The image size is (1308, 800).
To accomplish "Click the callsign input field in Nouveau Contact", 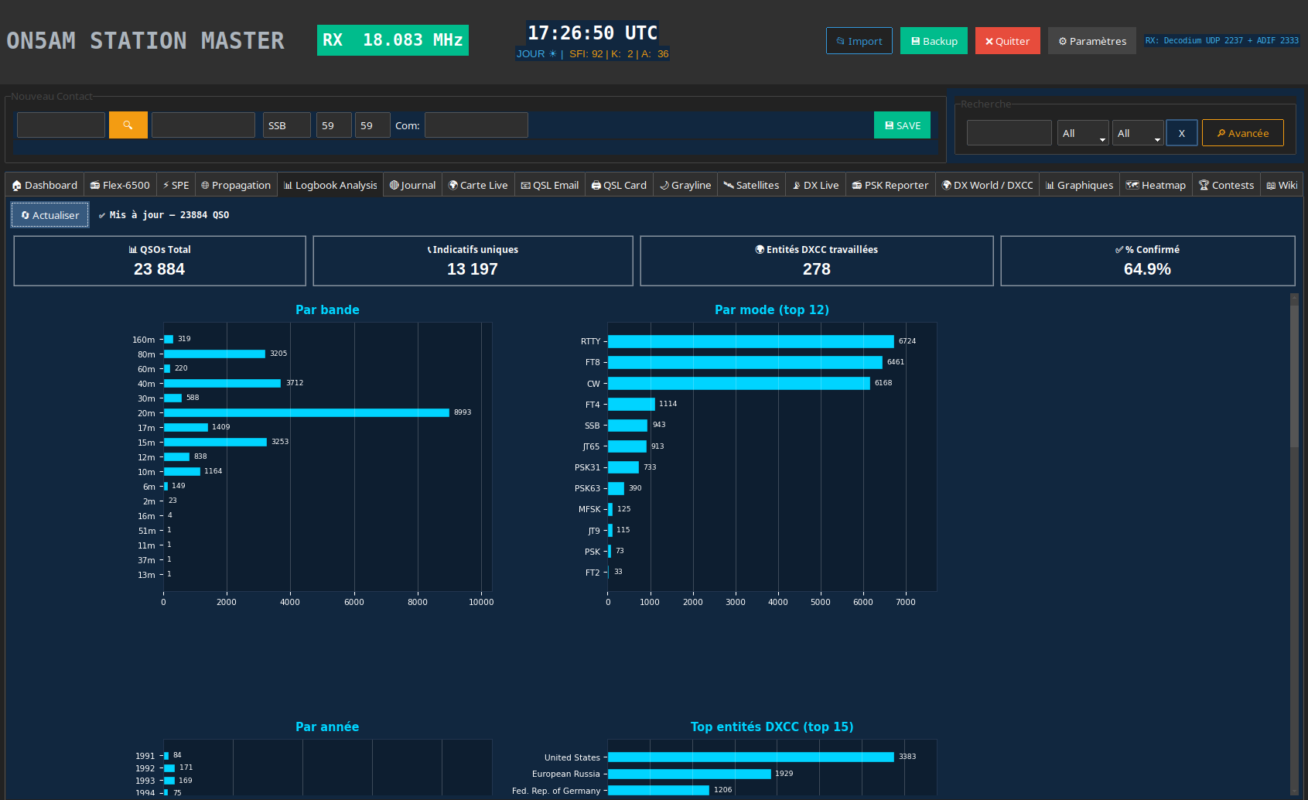I will point(61,125).
